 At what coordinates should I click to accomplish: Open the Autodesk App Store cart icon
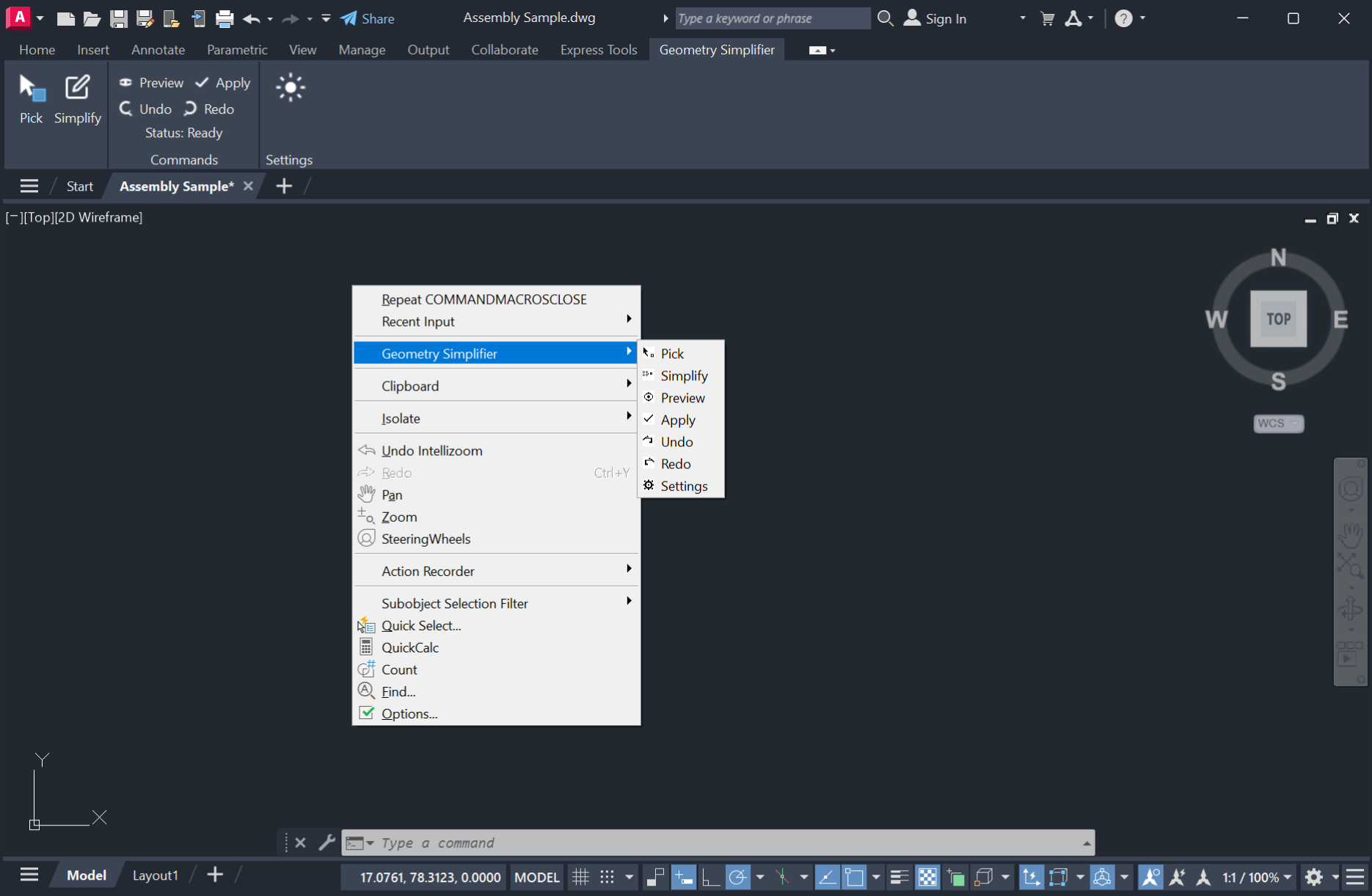(1047, 18)
